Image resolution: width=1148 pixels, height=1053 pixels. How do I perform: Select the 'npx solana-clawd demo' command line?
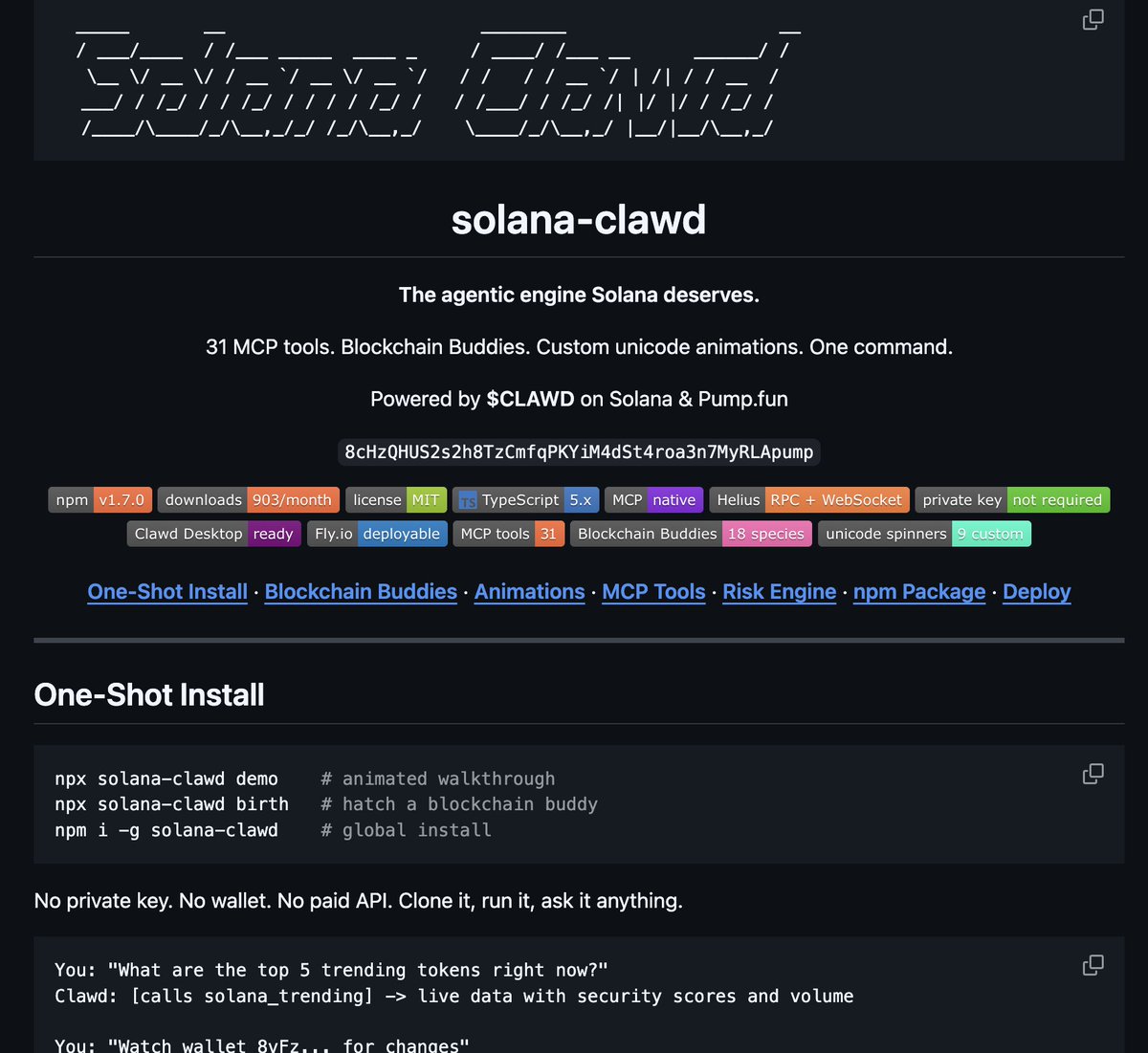(166, 779)
